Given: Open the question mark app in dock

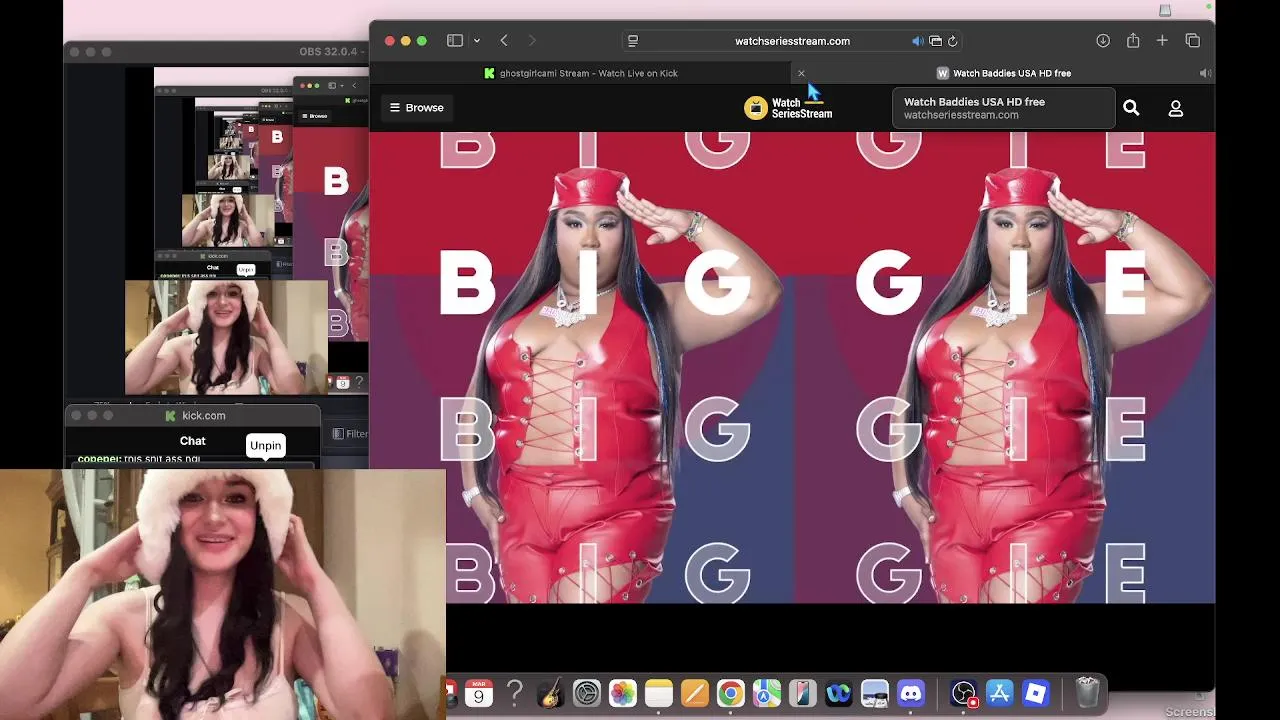Looking at the screenshot, I should [515, 693].
